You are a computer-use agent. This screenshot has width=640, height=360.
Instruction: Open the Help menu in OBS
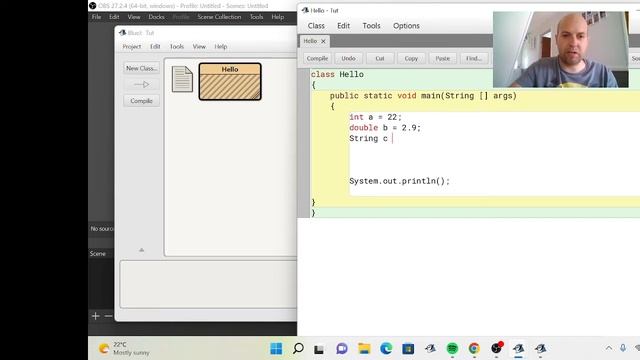pos(278,17)
